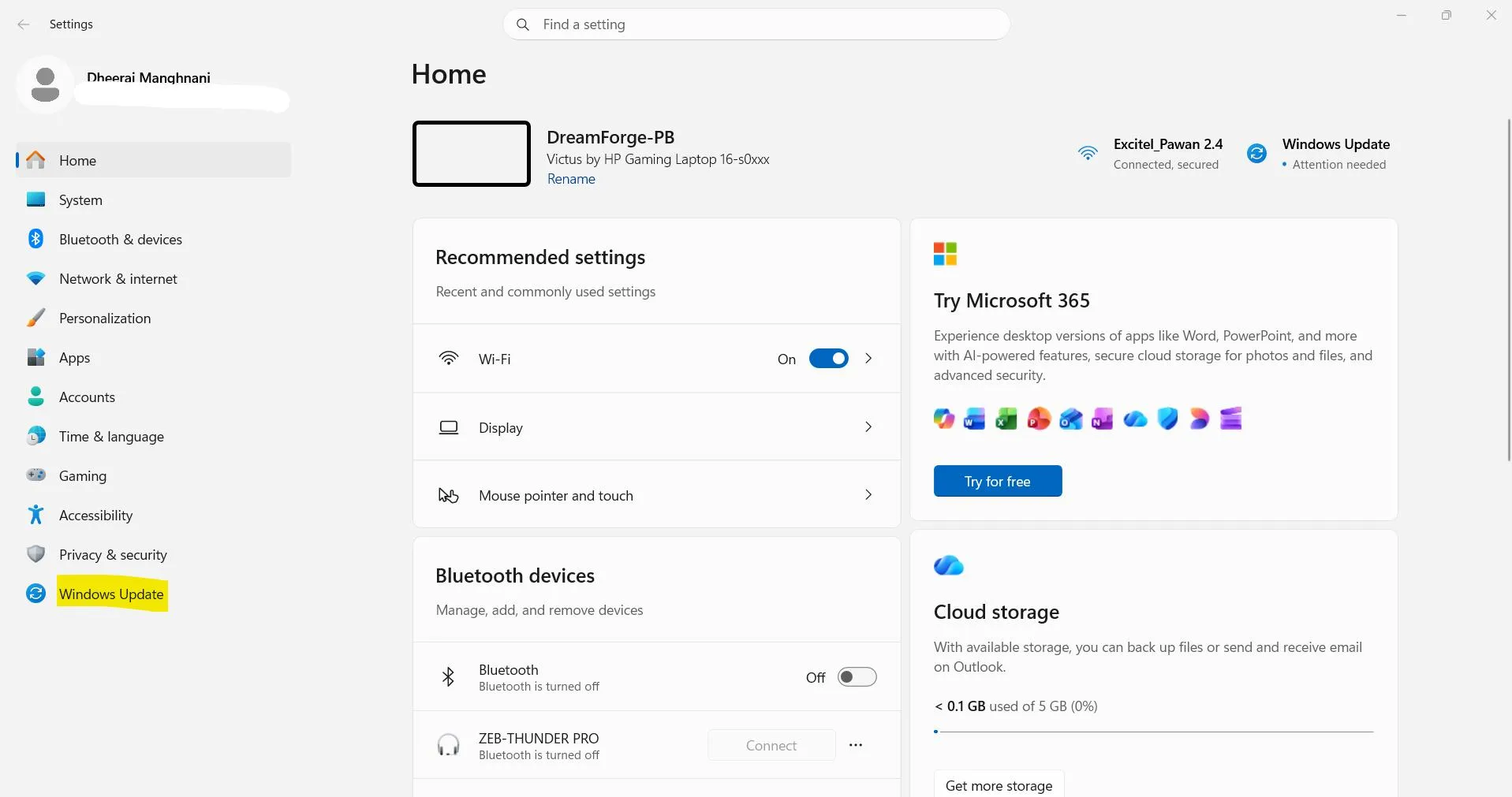Click the Copilot icon in Microsoft 365 card
This screenshot has height=797, width=1512.
click(x=943, y=419)
